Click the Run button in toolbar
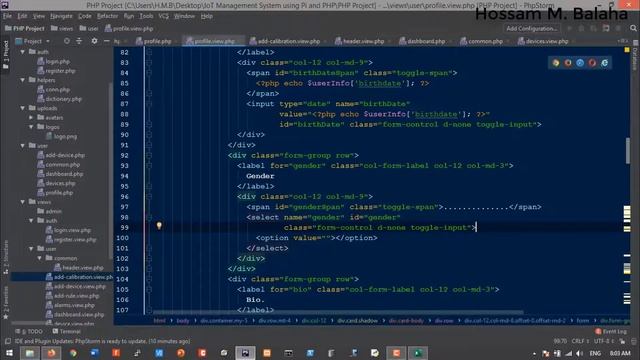640x360 pixels. point(569,29)
